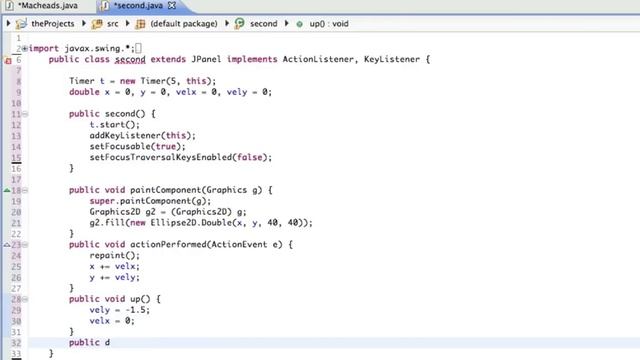Click the theProjects project icon in breadcrumb

(x=21, y=24)
